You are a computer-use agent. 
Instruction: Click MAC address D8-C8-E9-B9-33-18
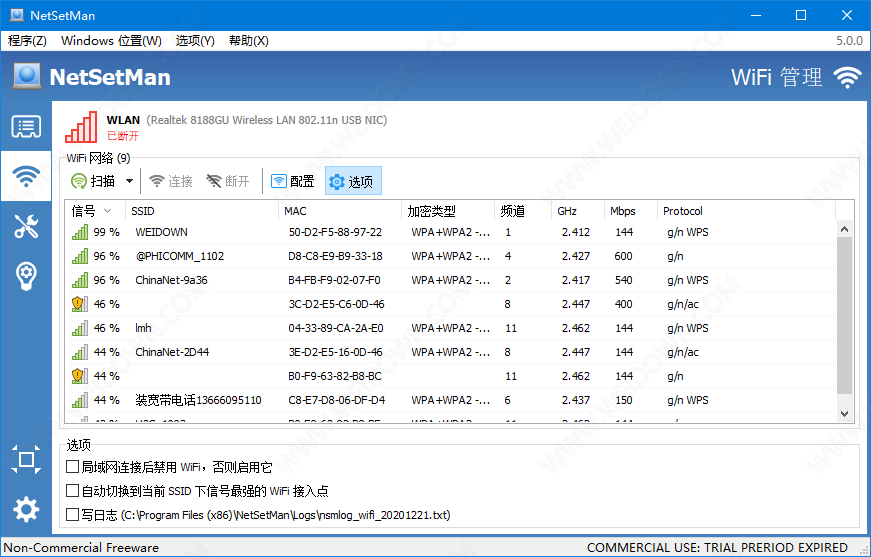335,256
